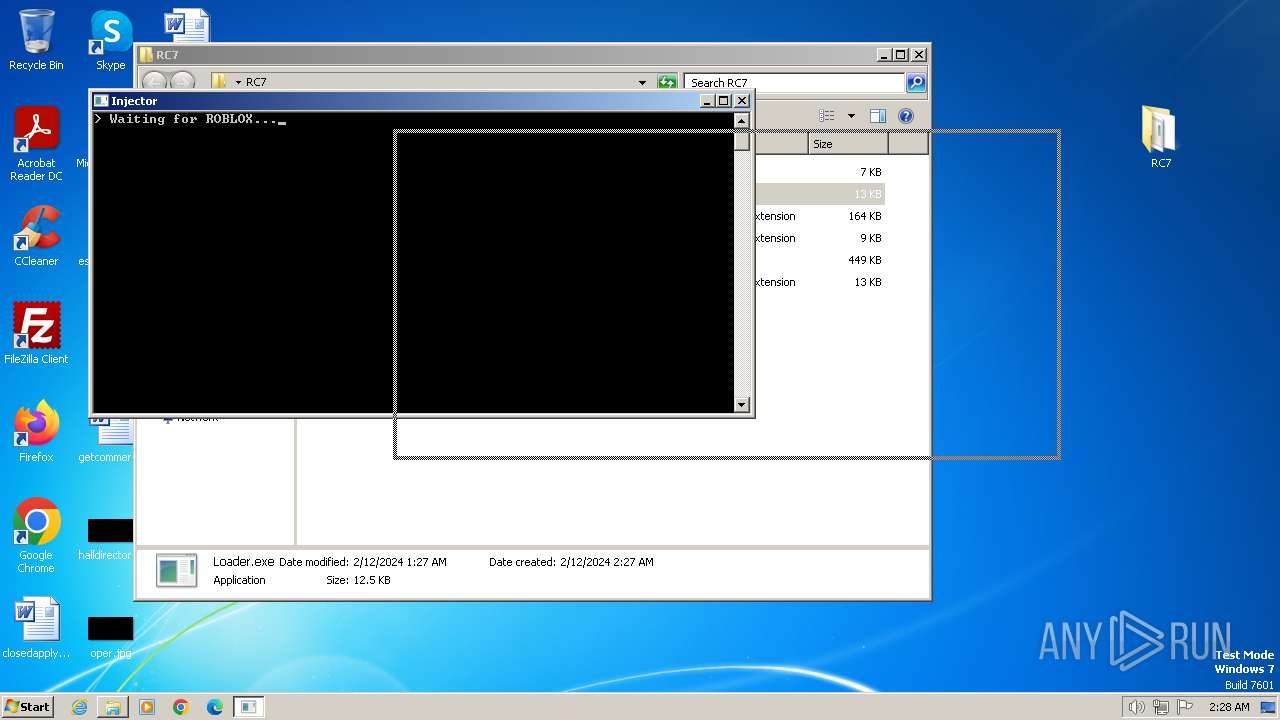The height and width of the screenshot is (720, 1280).
Task: Open the Edge taskbar icon
Action: pyautogui.click(x=215, y=707)
